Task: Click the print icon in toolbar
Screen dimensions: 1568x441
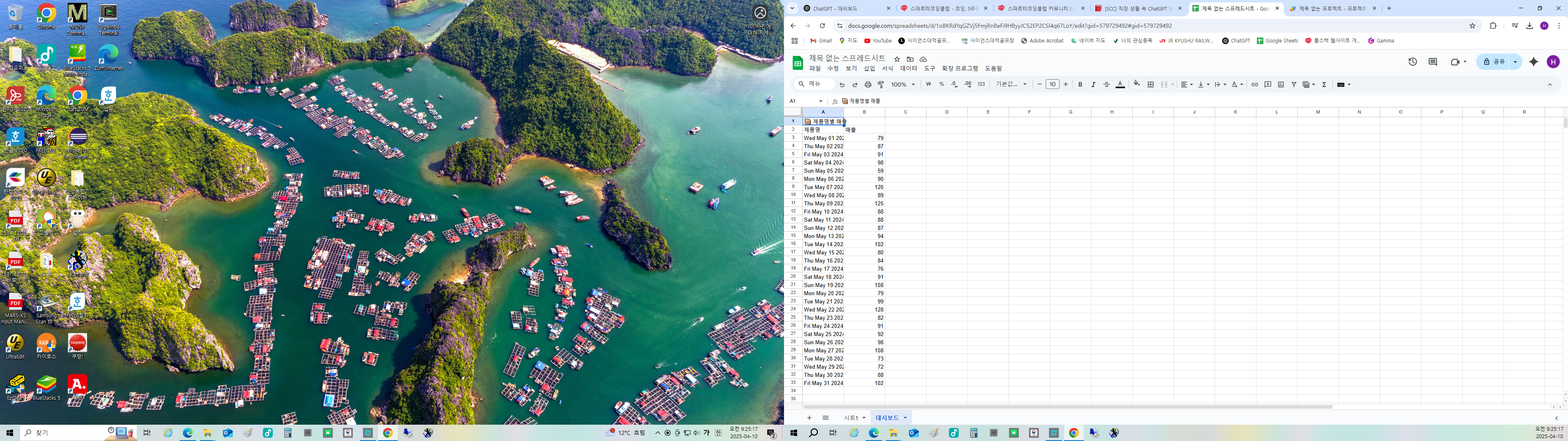Action: pos(868,85)
